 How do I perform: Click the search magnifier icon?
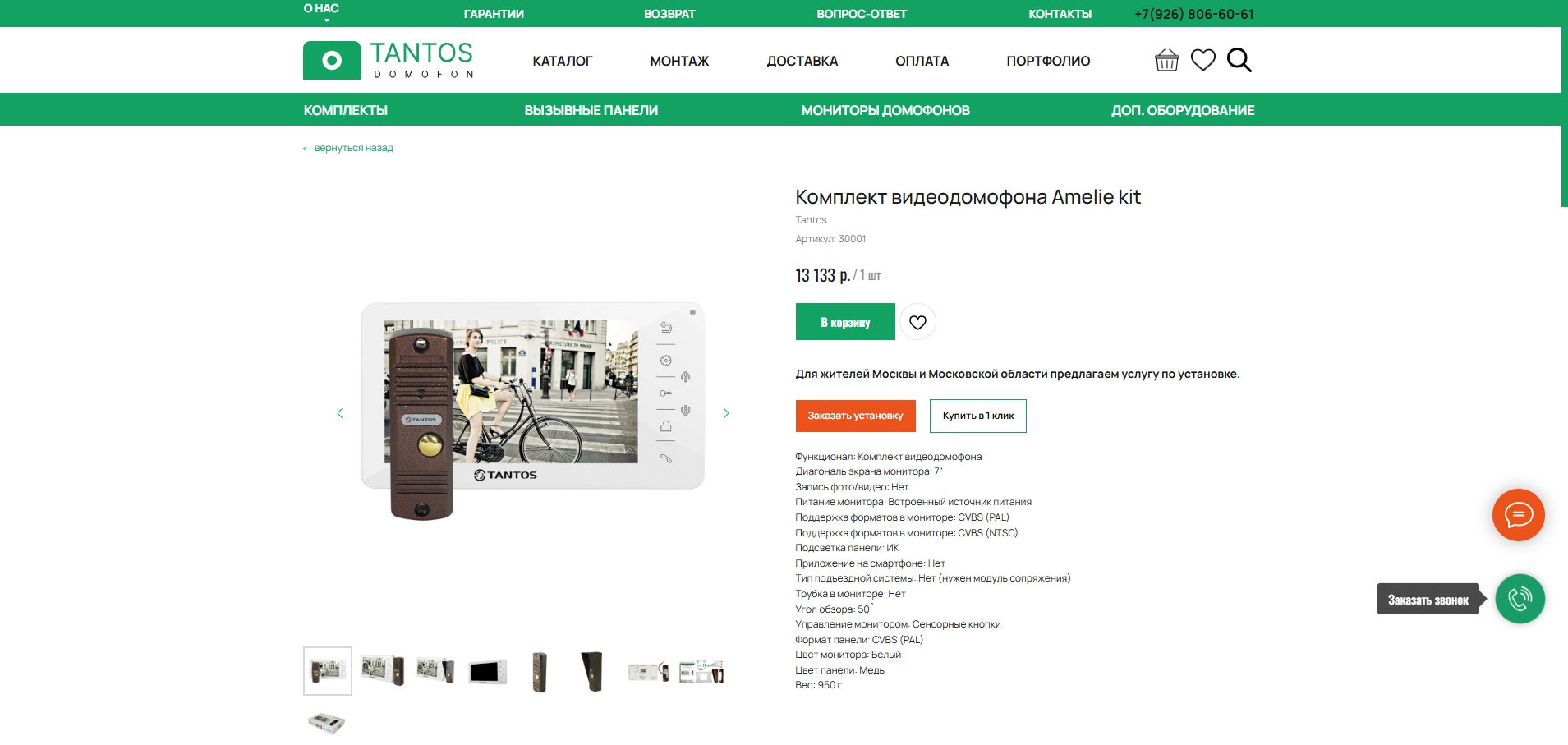[1239, 60]
